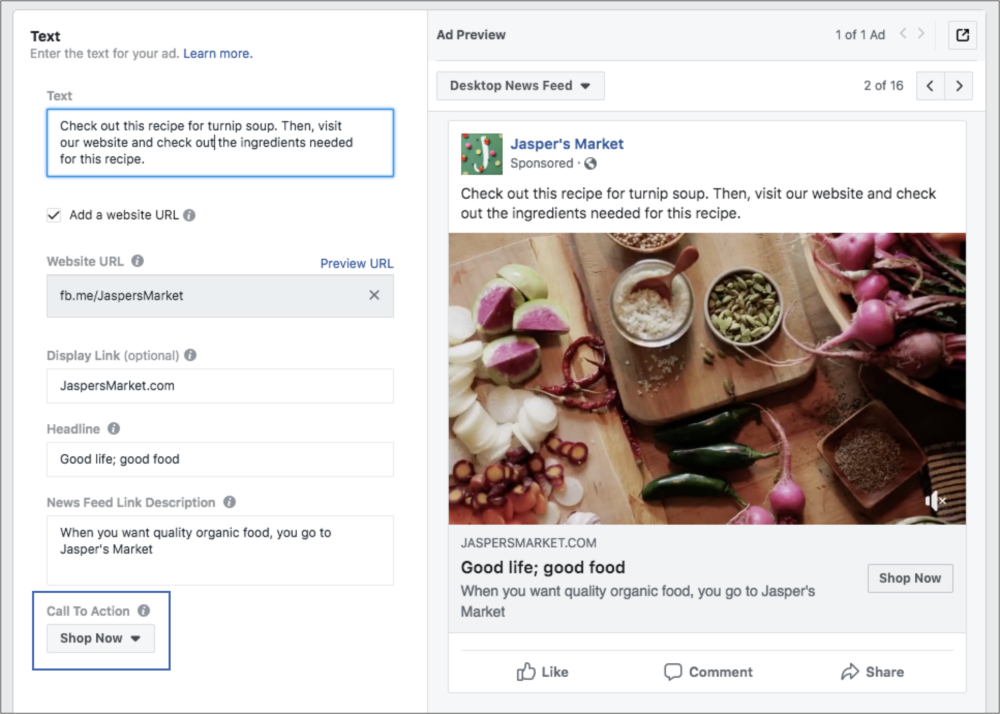The image size is (1000, 714).
Task: Click info icon next to Call To Action
Action: tap(143, 610)
